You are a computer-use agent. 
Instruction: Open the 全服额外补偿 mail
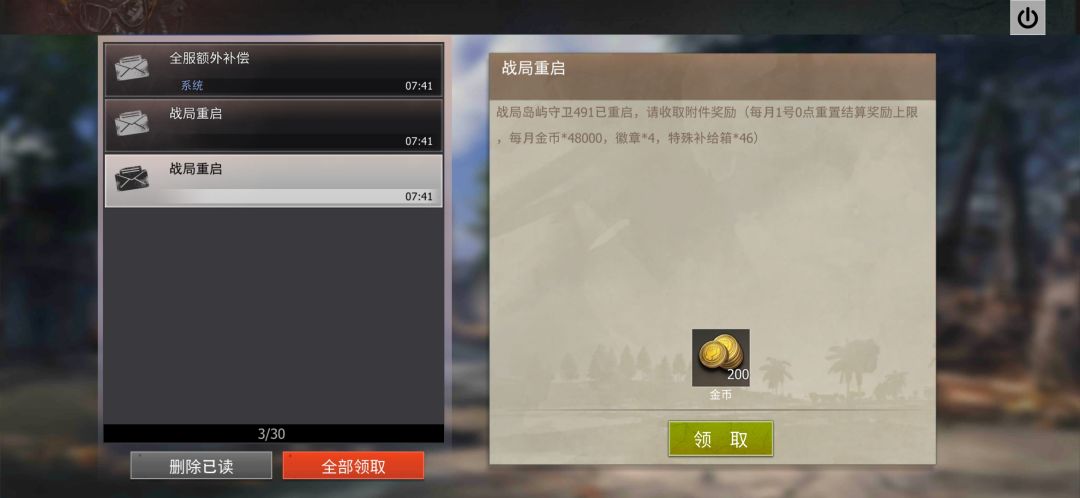tap(273, 70)
